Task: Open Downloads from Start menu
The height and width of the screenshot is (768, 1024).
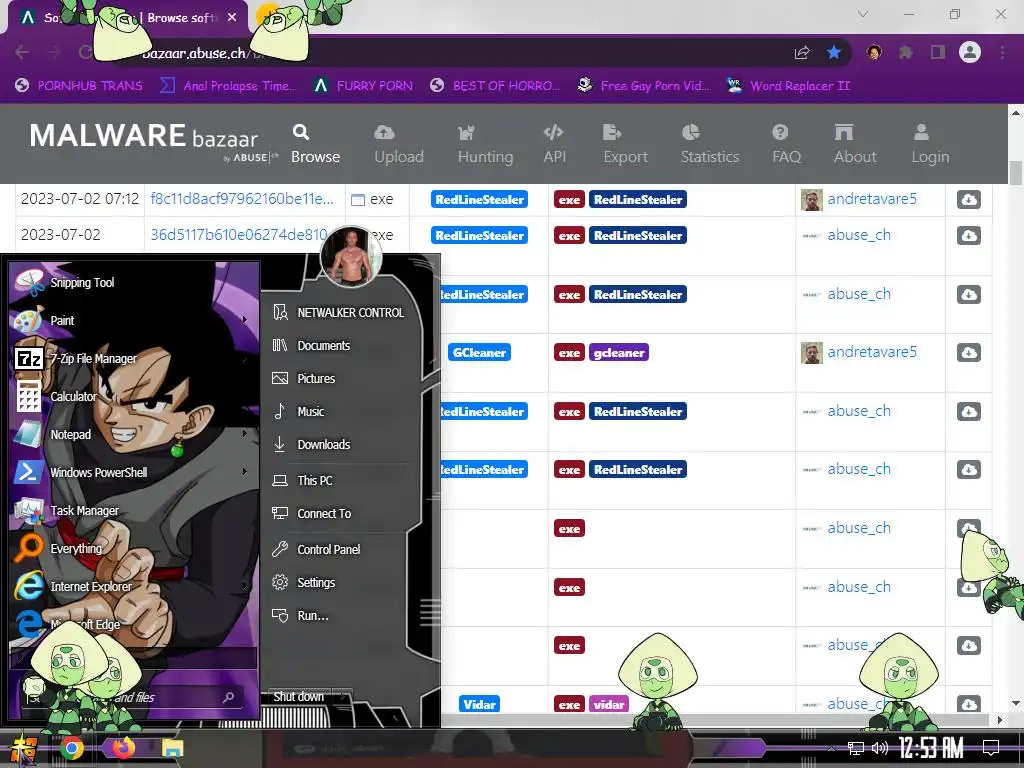Action: click(341, 444)
